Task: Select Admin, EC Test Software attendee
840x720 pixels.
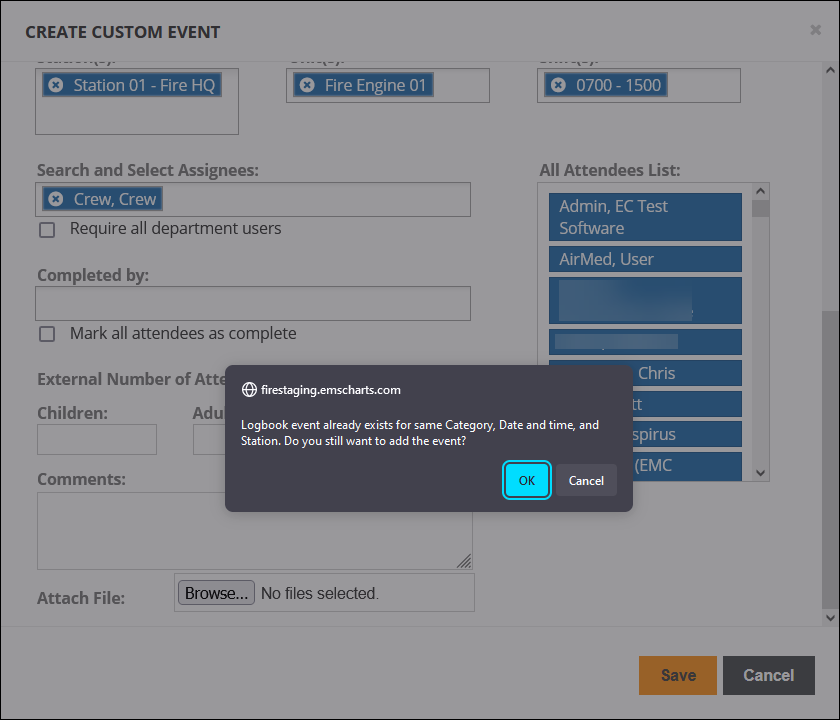Action: tap(645, 217)
